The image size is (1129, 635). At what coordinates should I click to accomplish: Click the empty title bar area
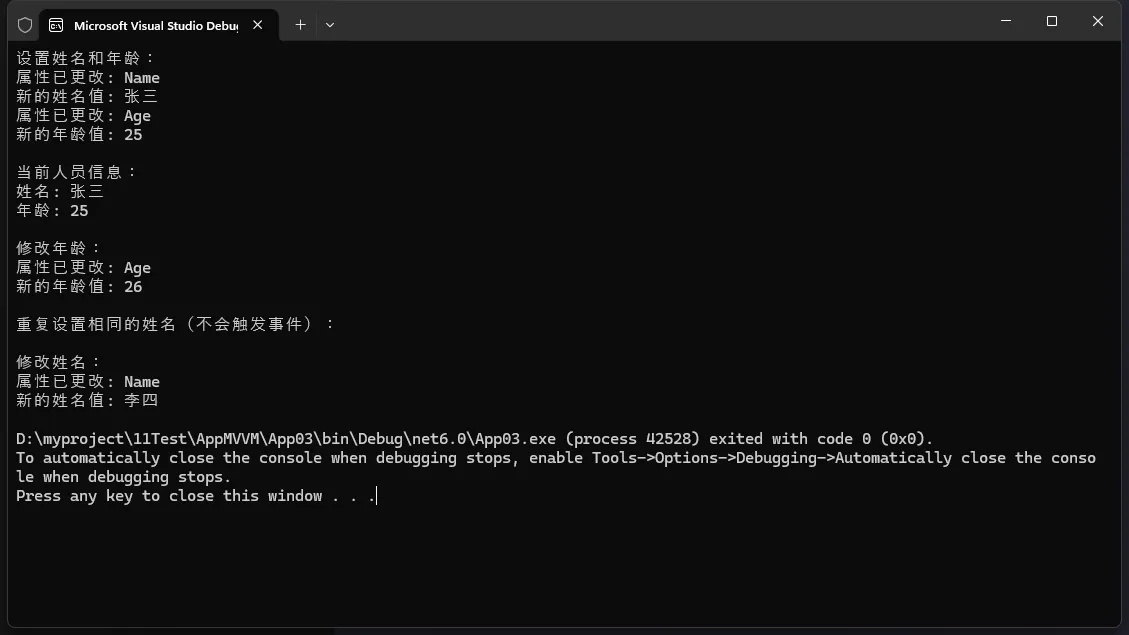pyautogui.click(x=650, y=21)
